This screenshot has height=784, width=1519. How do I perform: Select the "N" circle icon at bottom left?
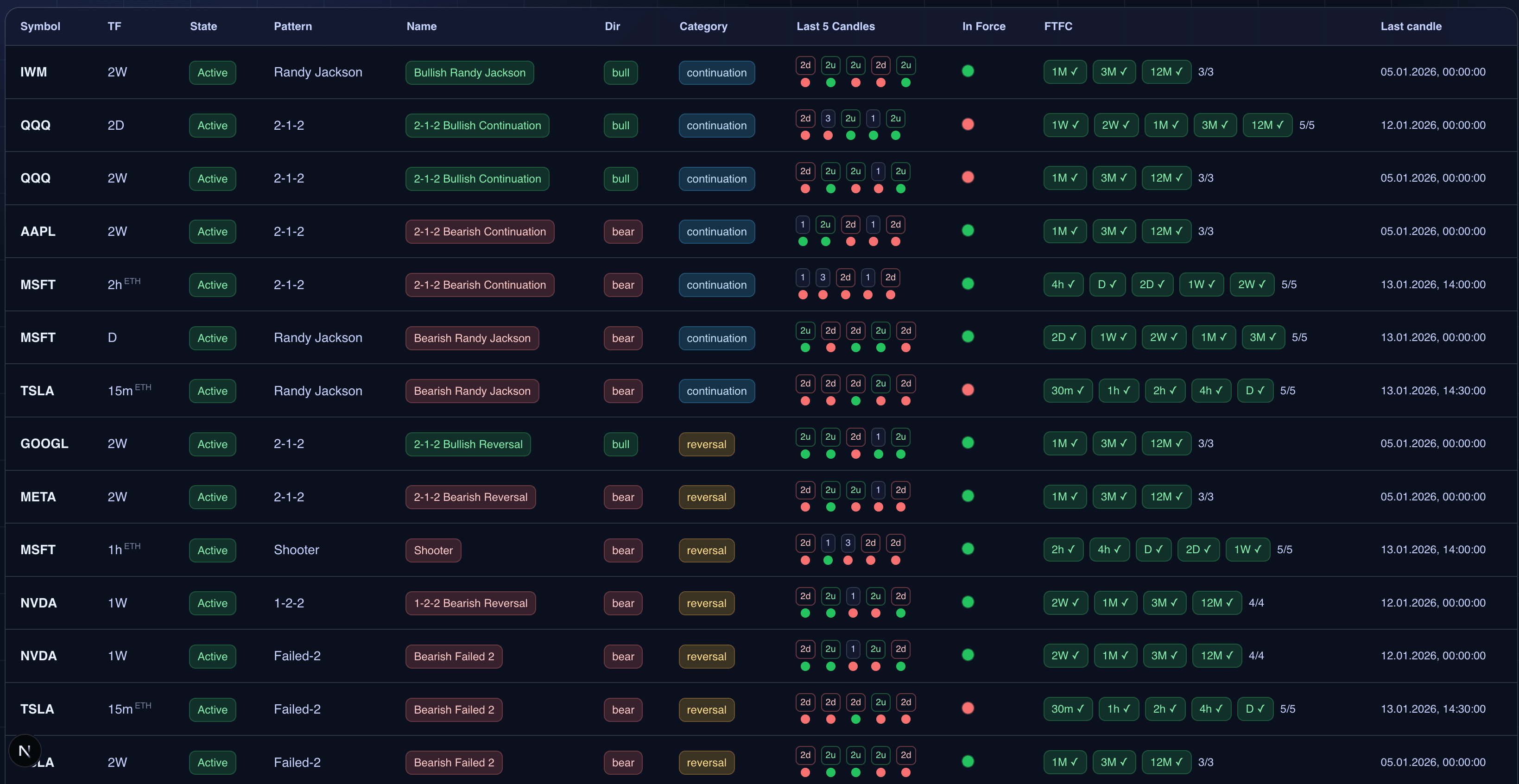(25, 751)
